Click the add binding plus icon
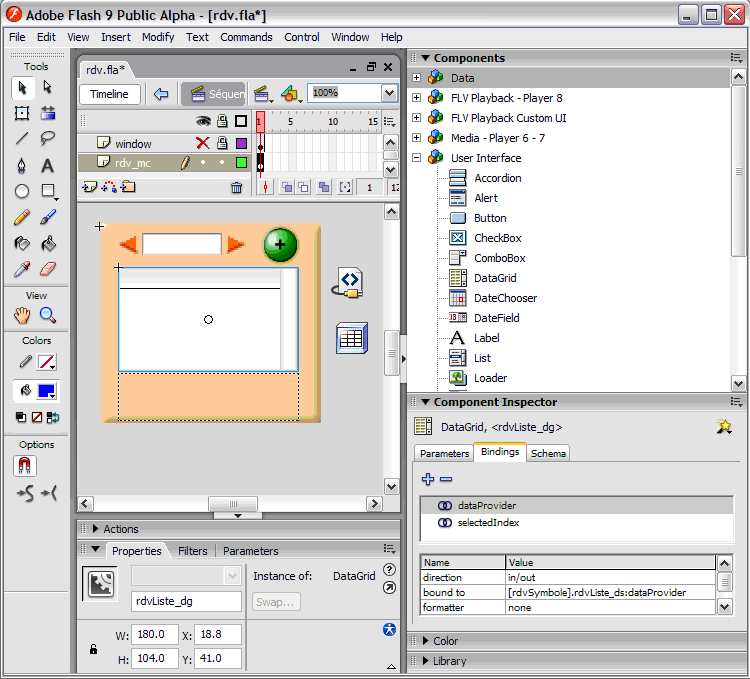This screenshot has width=750, height=679. point(428,480)
